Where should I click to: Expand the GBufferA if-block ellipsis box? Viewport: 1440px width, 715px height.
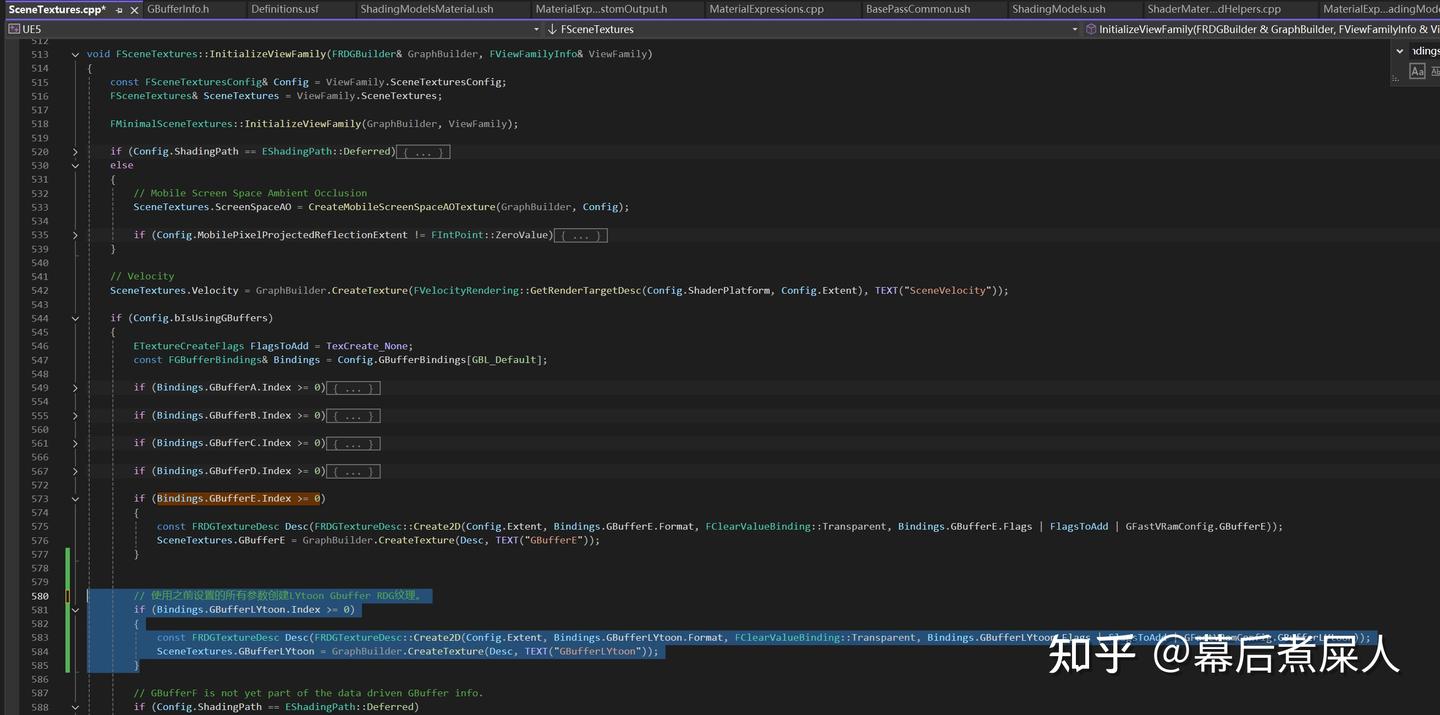click(352, 387)
